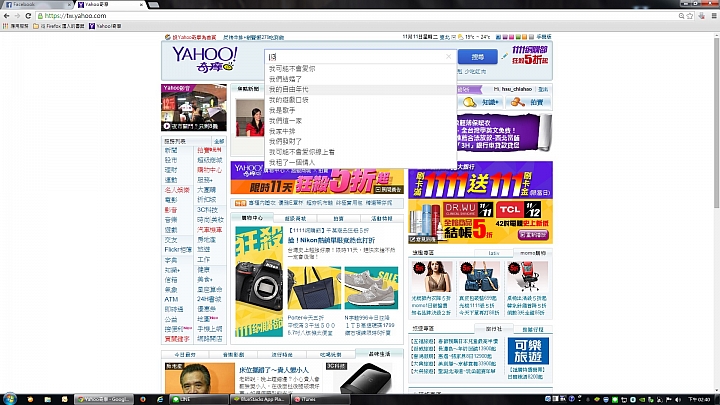Open the red office chair product thumbnail
The image size is (720, 405).
coord(527,276)
